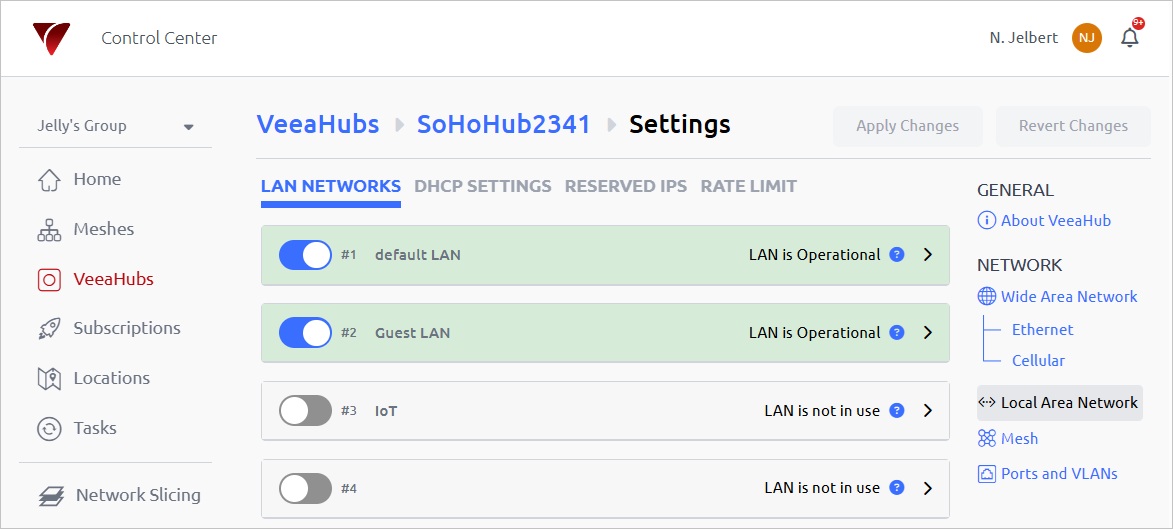Click the default LAN name text
The height and width of the screenshot is (529, 1173).
(x=417, y=255)
